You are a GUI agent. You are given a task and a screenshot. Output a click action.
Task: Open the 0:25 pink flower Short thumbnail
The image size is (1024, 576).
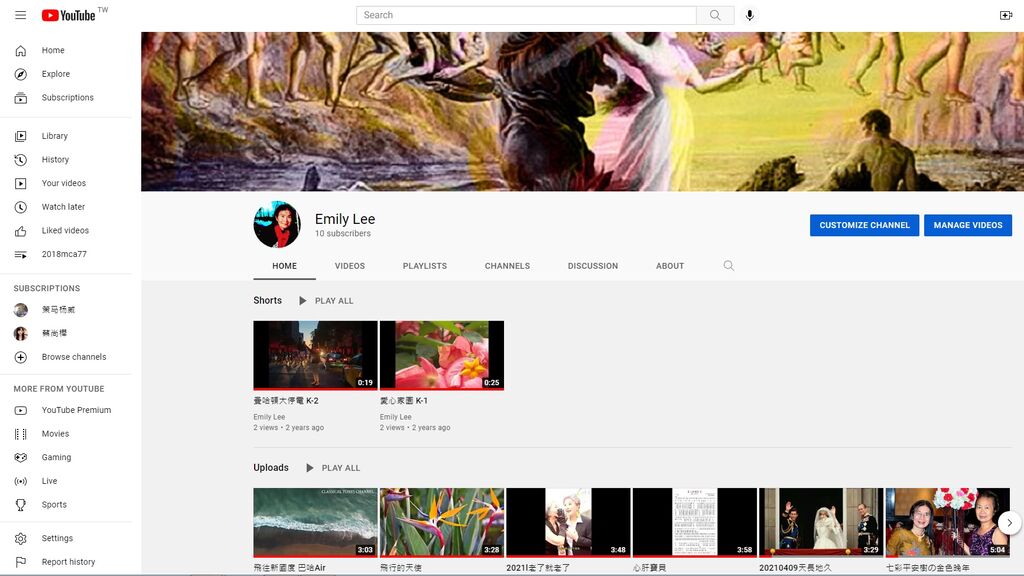click(442, 355)
